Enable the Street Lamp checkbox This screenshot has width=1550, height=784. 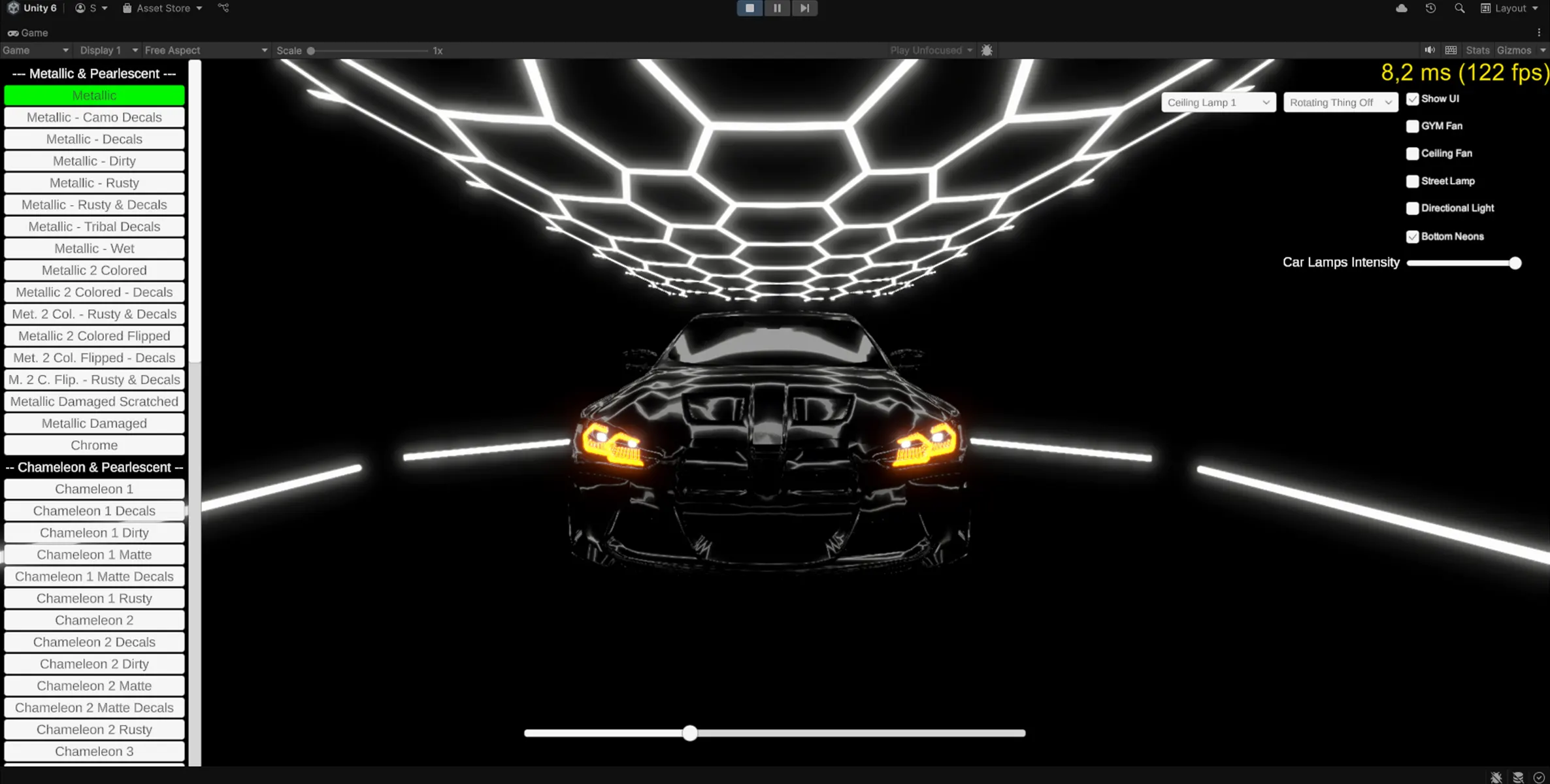click(x=1412, y=181)
